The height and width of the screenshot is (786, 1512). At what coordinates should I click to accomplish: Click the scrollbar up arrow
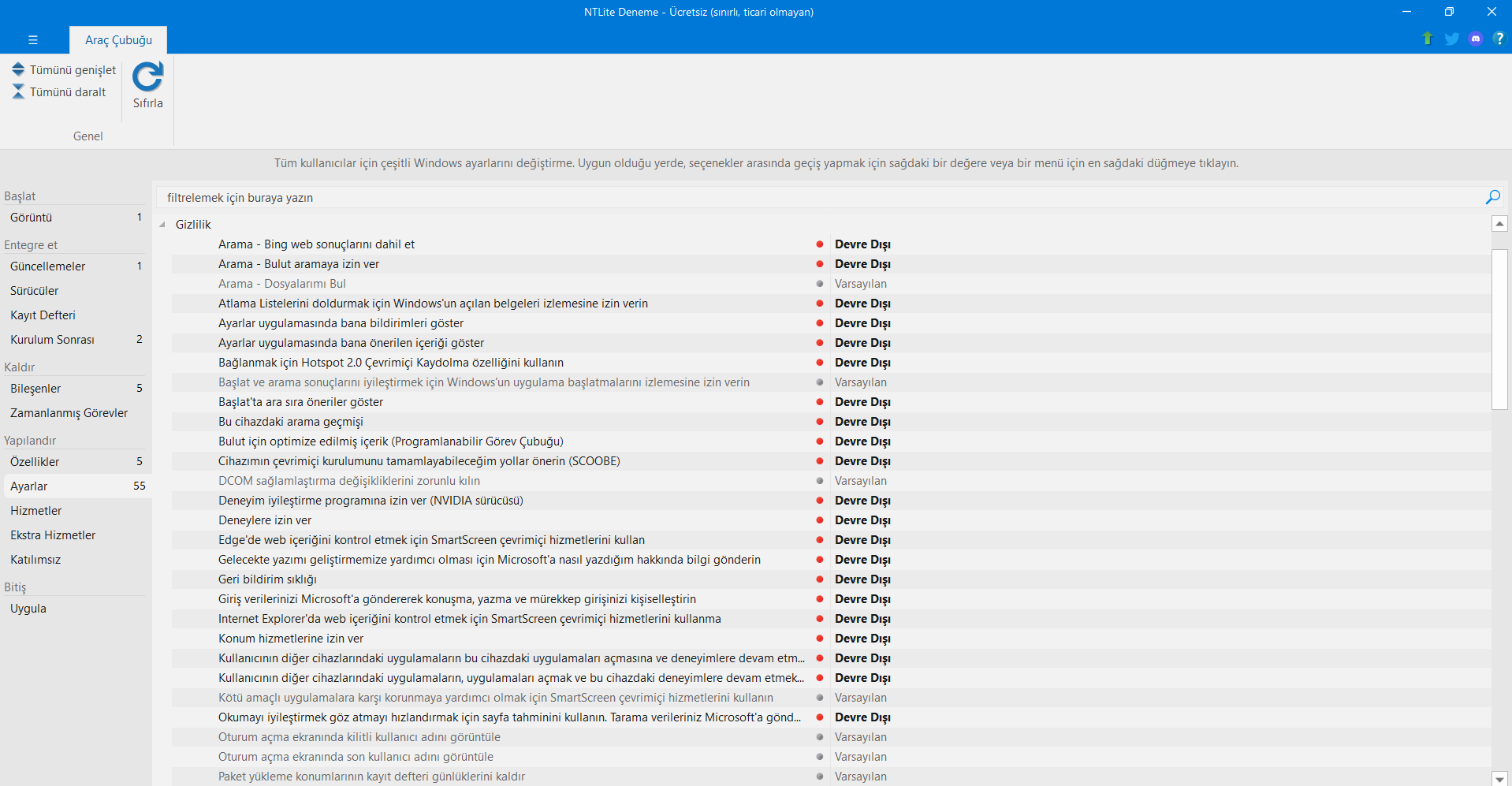[x=1499, y=224]
